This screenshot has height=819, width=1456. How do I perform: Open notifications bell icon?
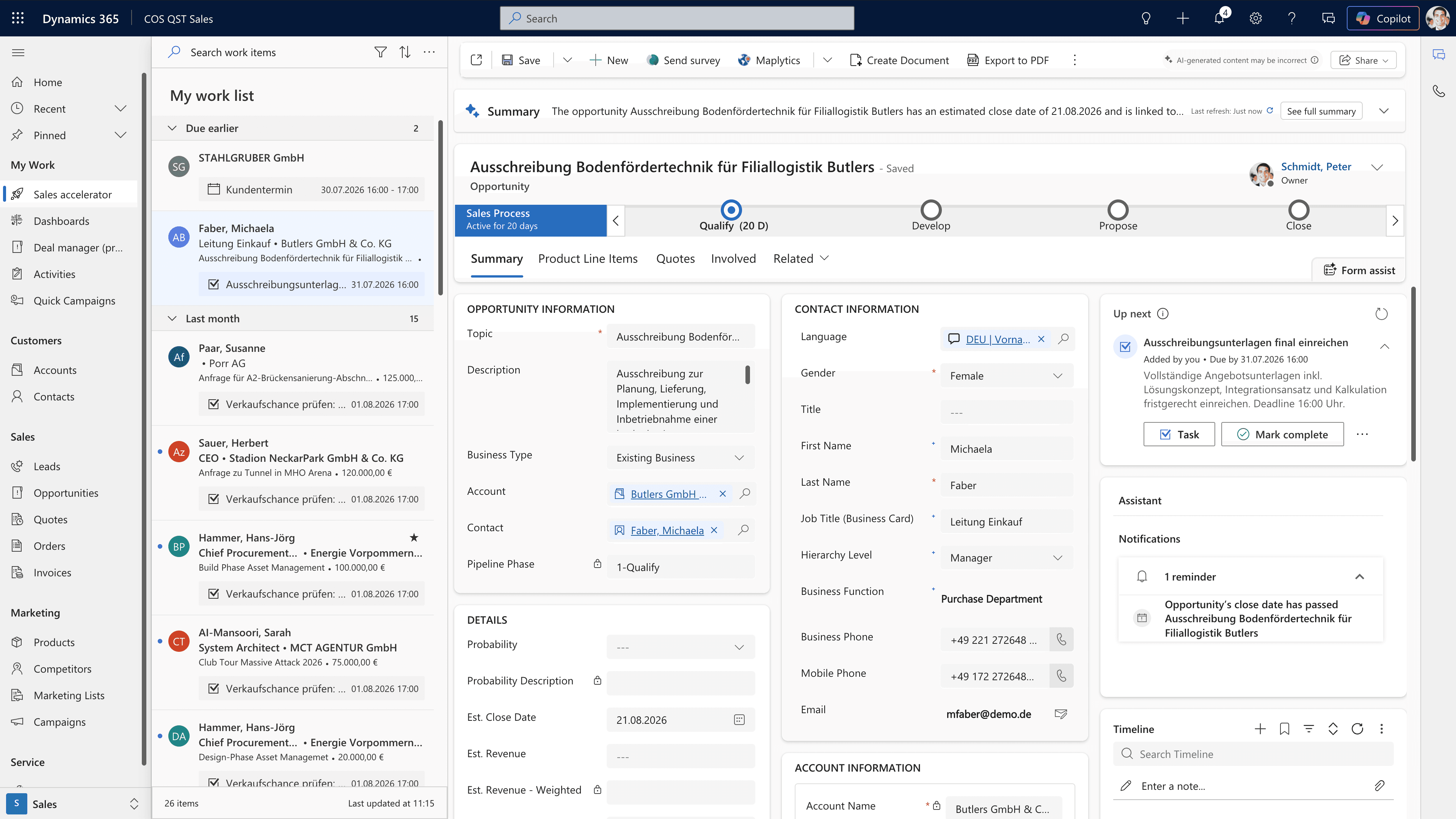(x=1219, y=18)
